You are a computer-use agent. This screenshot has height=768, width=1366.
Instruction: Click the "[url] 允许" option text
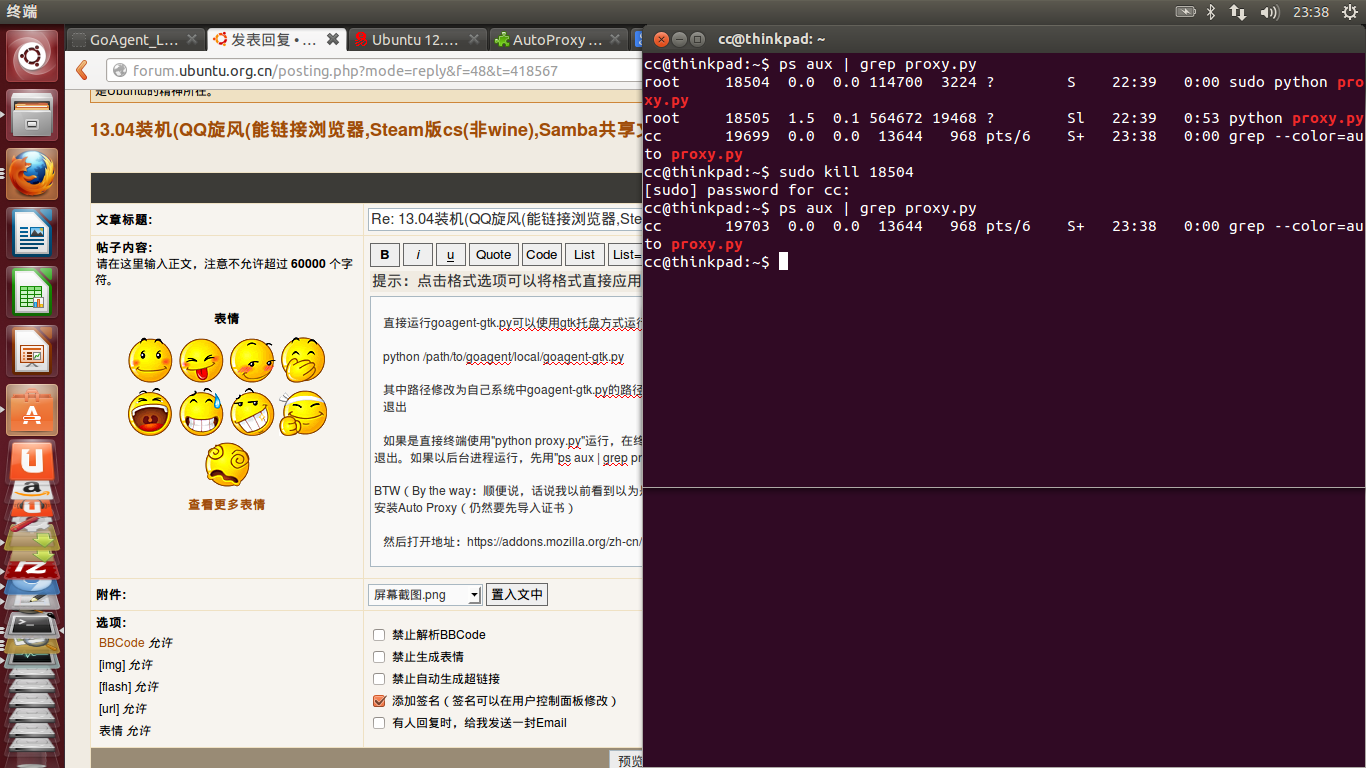point(123,709)
